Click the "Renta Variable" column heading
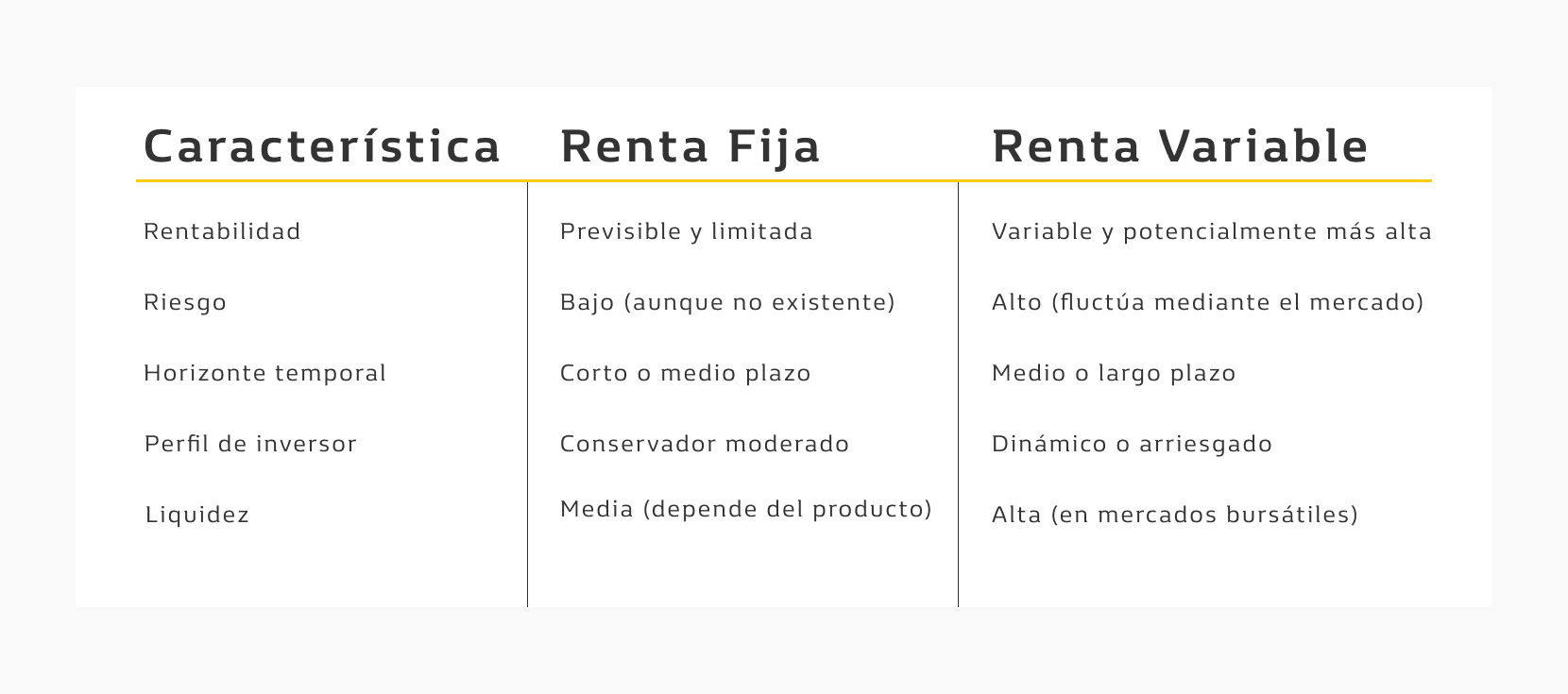 click(x=1180, y=146)
